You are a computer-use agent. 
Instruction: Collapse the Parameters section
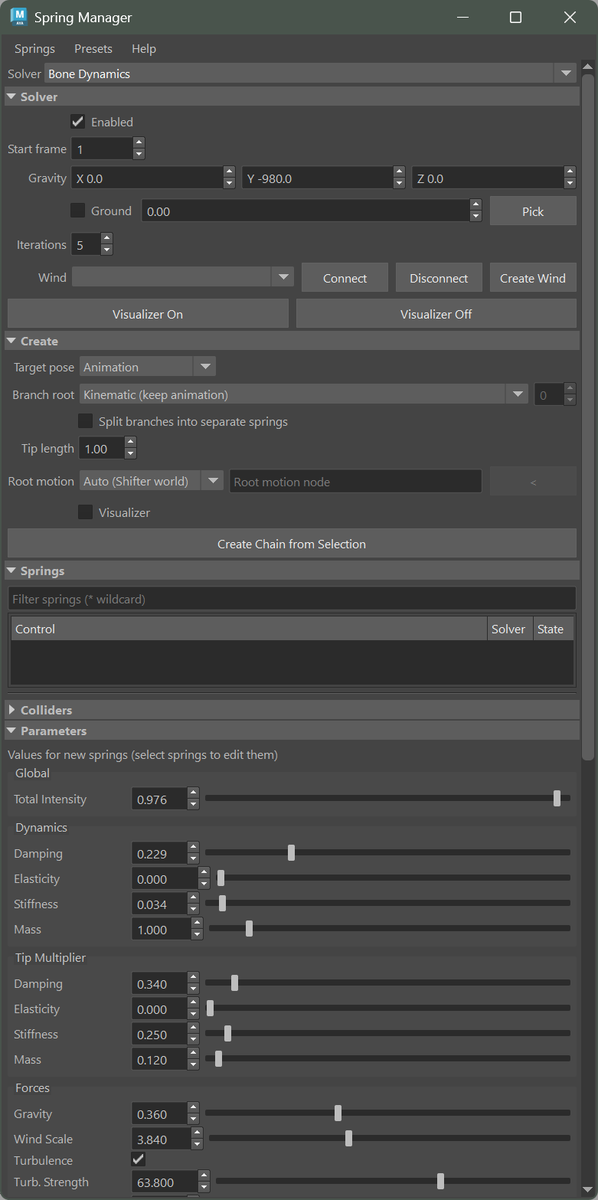[x=292, y=731]
